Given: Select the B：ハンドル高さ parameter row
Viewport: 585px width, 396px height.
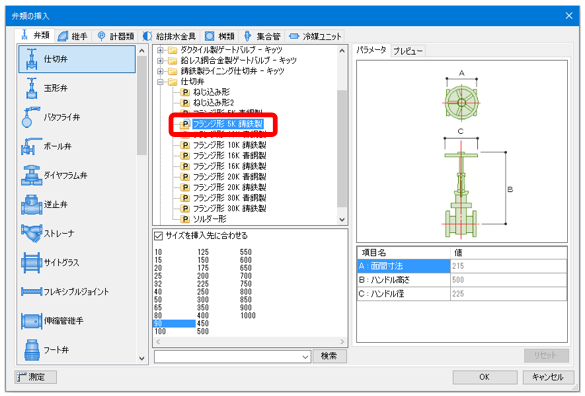Looking at the screenshot, I should (x=404, y=280).
